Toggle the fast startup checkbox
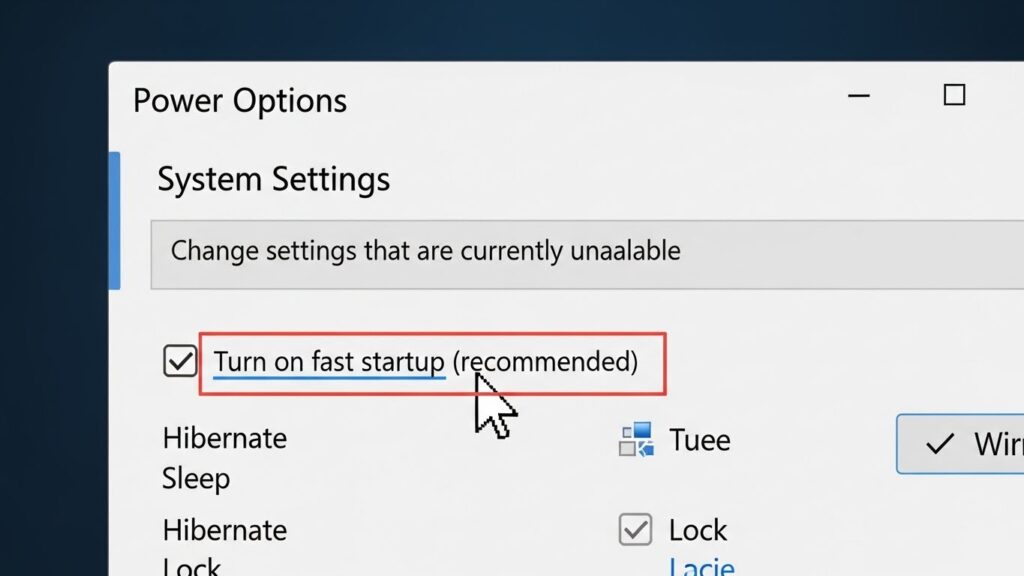 pos(180,361)
